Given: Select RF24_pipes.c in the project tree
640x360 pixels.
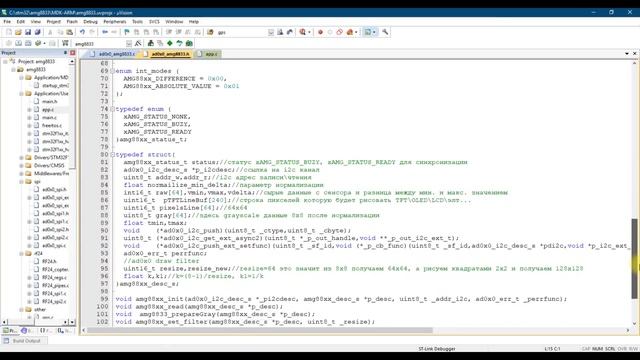Looking at the screenshot, I should click(x=55, y=285).
